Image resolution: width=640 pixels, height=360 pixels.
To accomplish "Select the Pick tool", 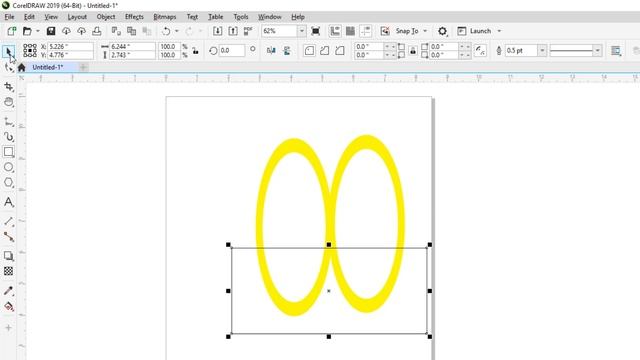I will pyautogui.click(x=9, y=52).
